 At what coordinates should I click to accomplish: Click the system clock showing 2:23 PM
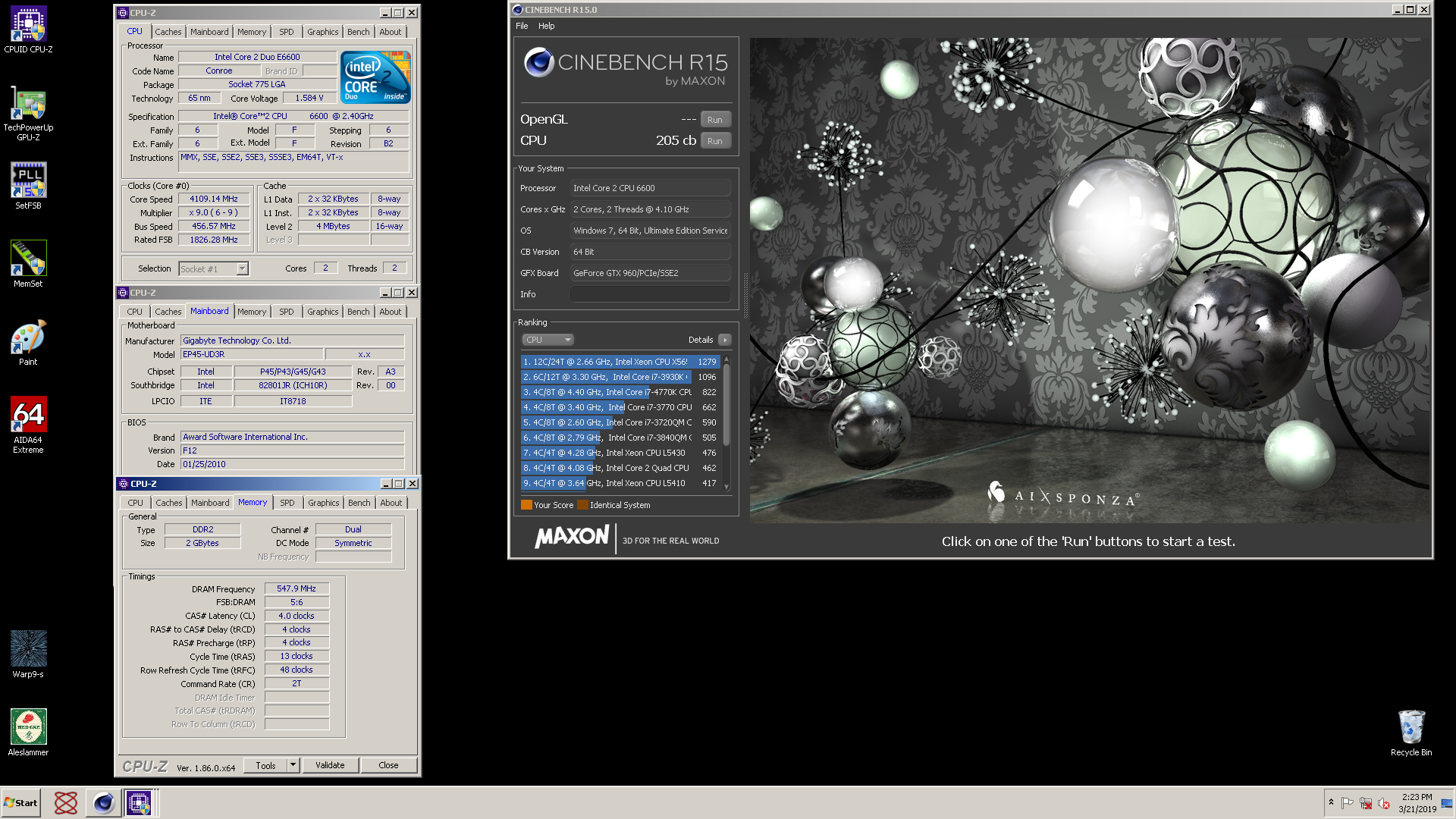pos(1417,803)
